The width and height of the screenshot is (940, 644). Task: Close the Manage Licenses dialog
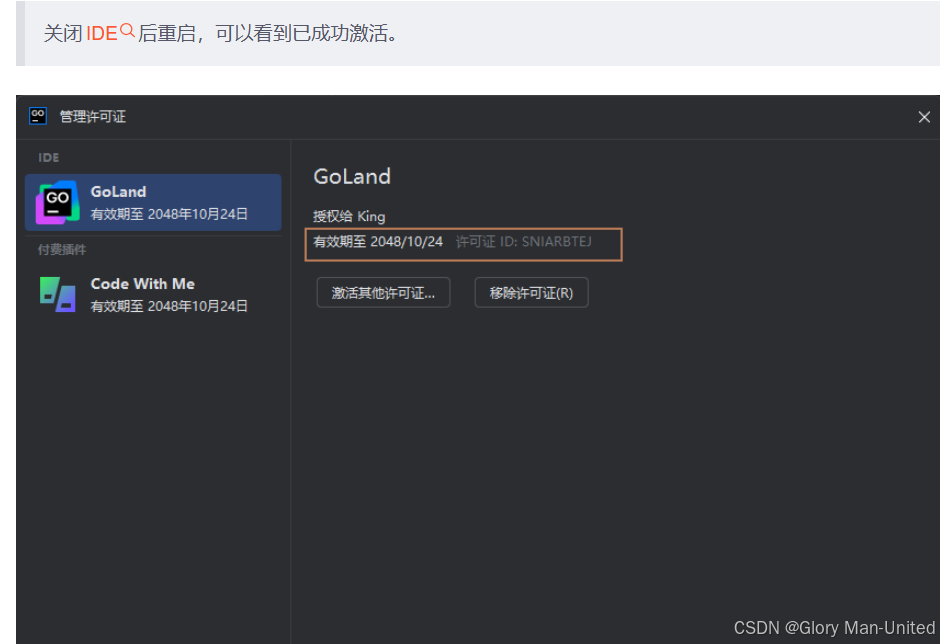click(x=924, y=117)
